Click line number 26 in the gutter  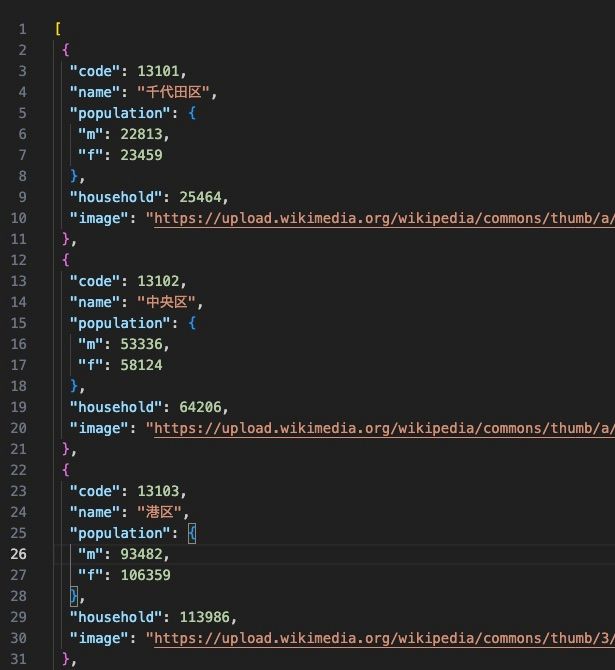click(x=21, y=554)
